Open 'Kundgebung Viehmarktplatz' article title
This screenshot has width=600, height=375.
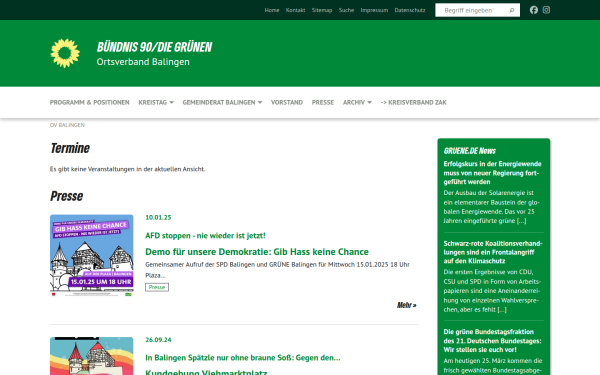click(x=206, y=372)
